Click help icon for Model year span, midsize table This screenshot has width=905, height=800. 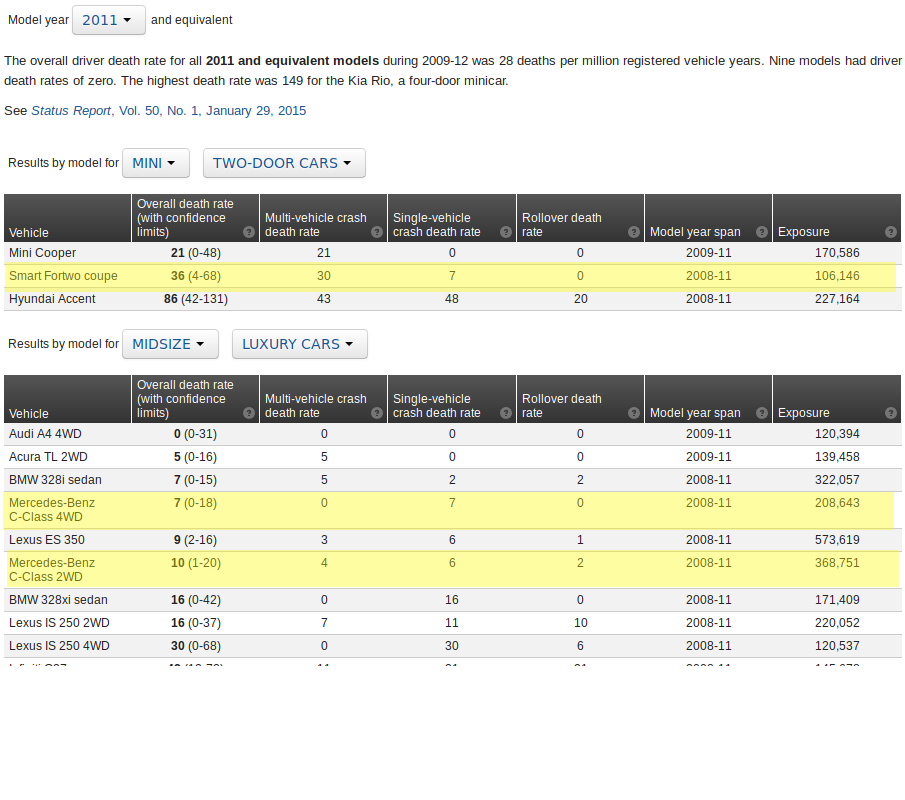[762, 413]
